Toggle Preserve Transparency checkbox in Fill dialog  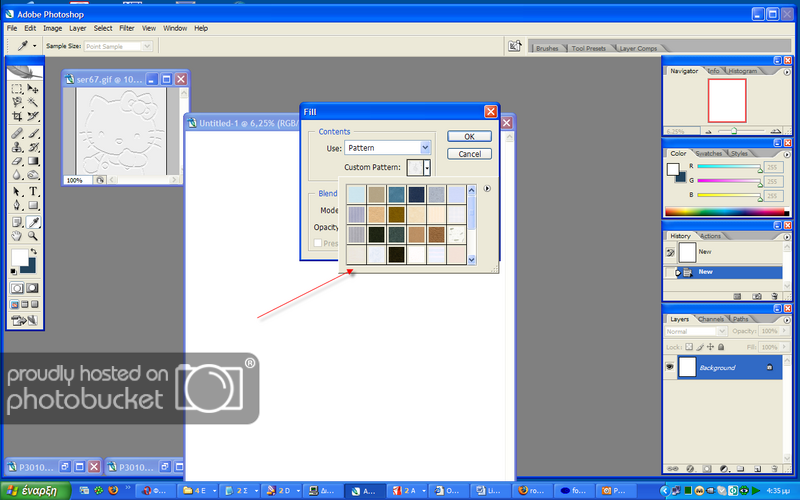click(319, 243)
